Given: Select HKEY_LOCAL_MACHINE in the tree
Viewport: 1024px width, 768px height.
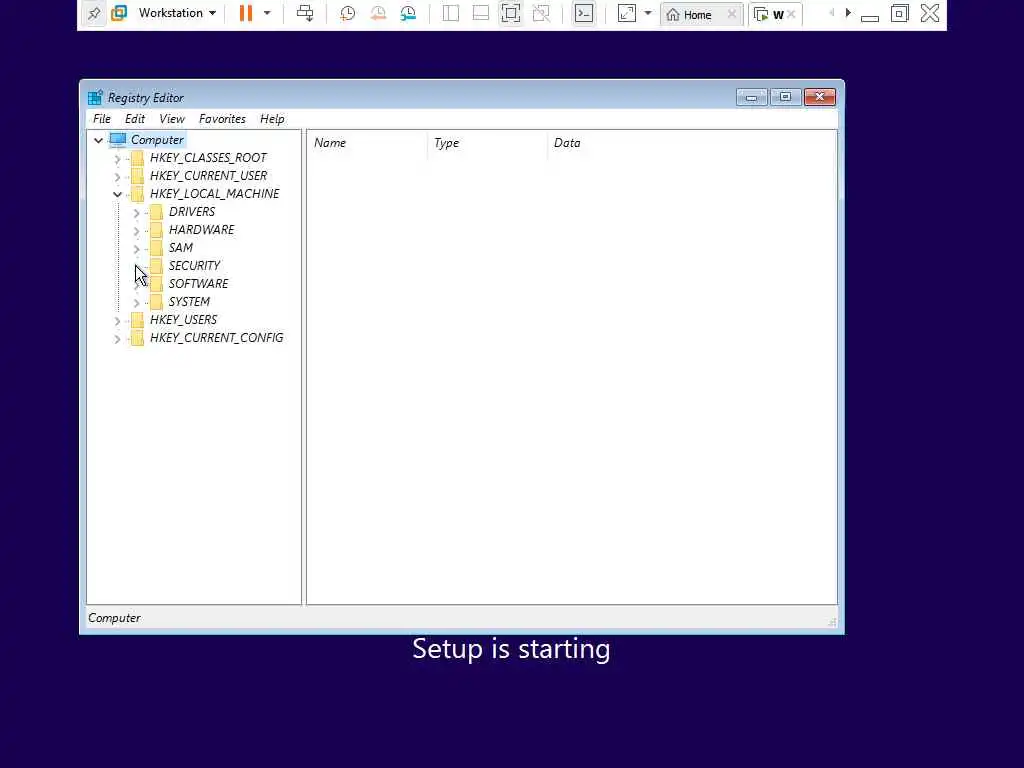Looking at the screenshot, I should 214,193.
